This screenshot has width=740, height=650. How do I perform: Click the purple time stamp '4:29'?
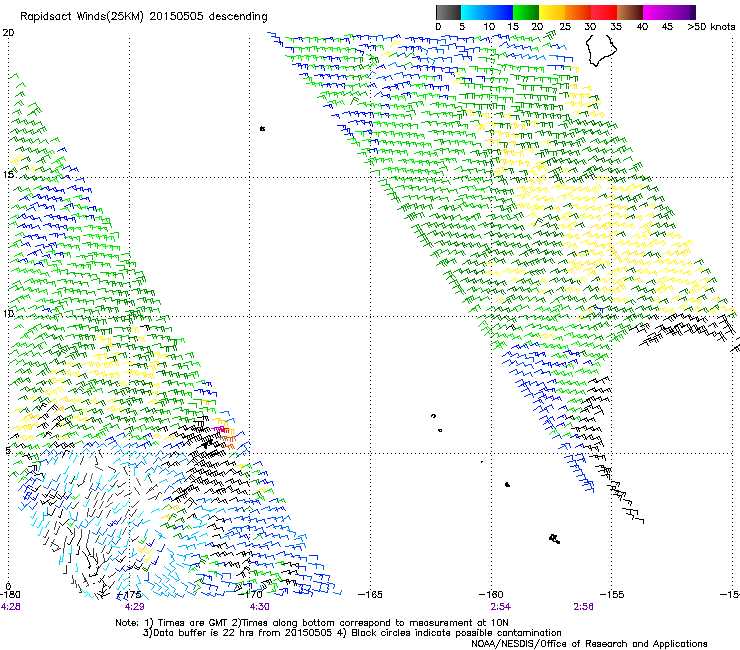coord(135,607)
